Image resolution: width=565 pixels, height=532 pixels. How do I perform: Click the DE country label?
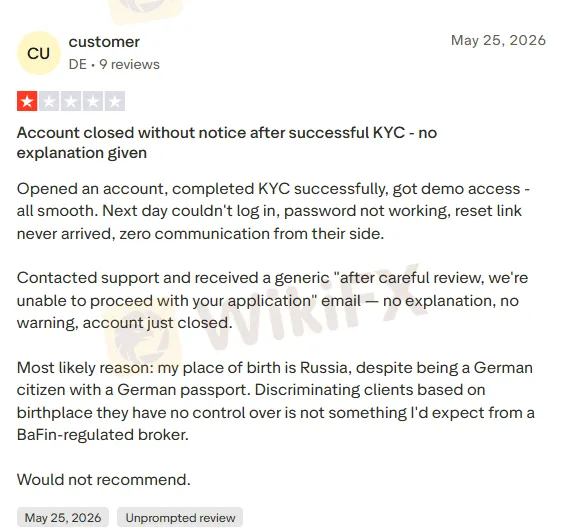78,64
